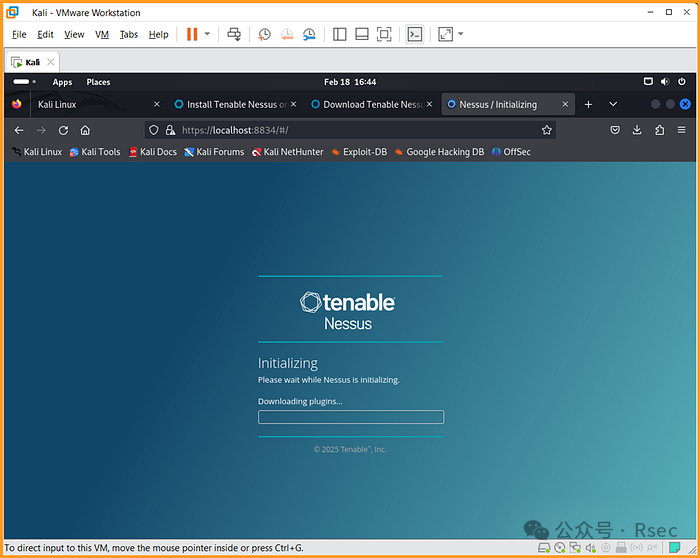This screenshot has height=558, width=700.
Task: Open the VMware View menu
Action: (74, 34)
